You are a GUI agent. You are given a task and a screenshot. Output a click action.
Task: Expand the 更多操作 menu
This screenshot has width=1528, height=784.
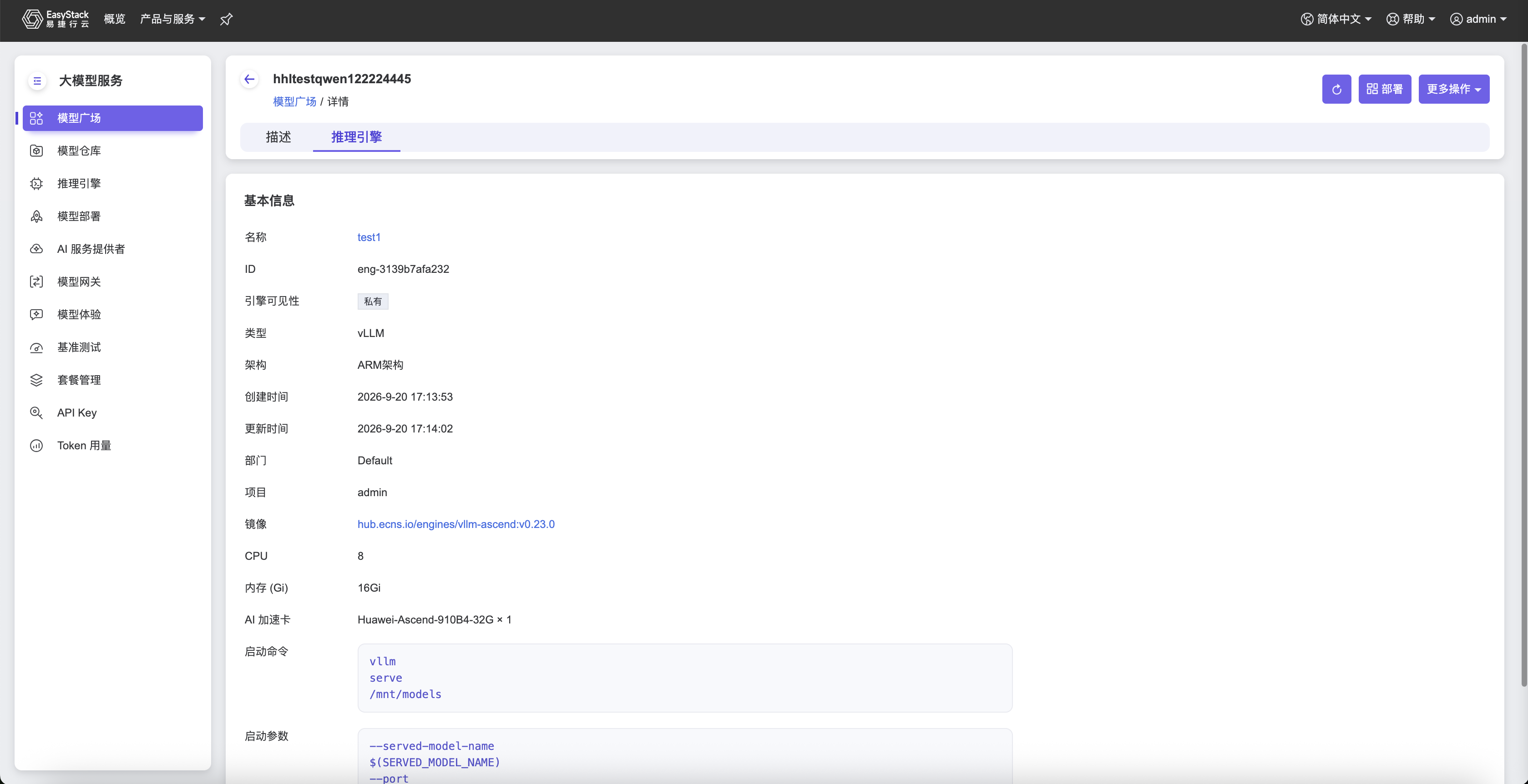point(1454,89)
